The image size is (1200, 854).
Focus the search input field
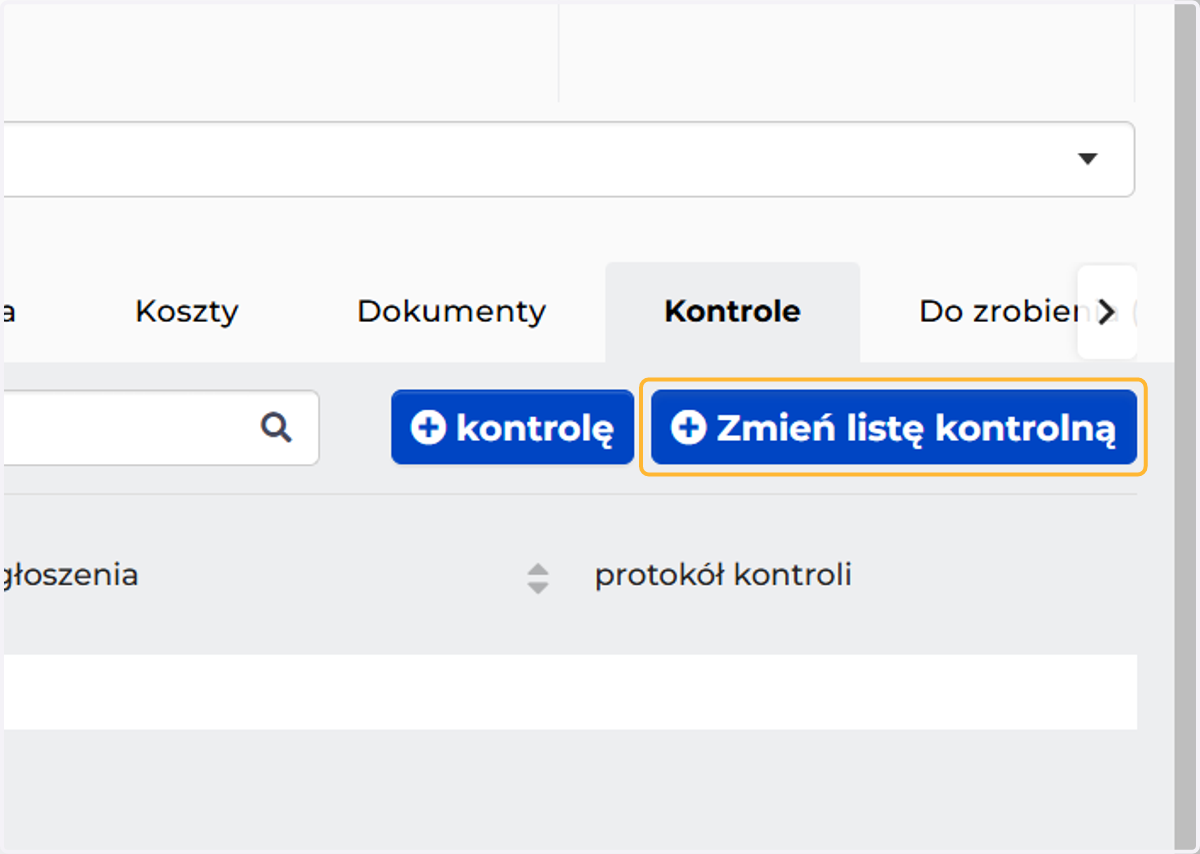(160, 428)
